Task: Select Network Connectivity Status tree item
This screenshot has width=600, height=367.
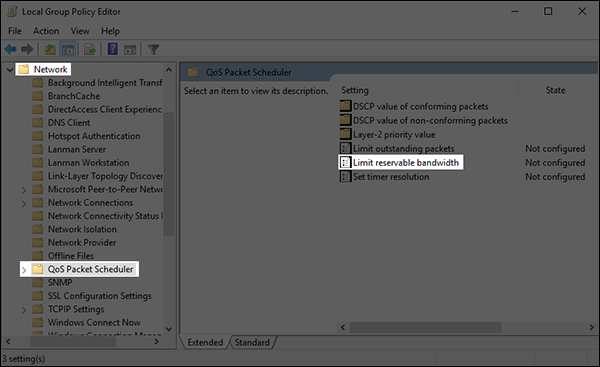Action: point(105,216)
